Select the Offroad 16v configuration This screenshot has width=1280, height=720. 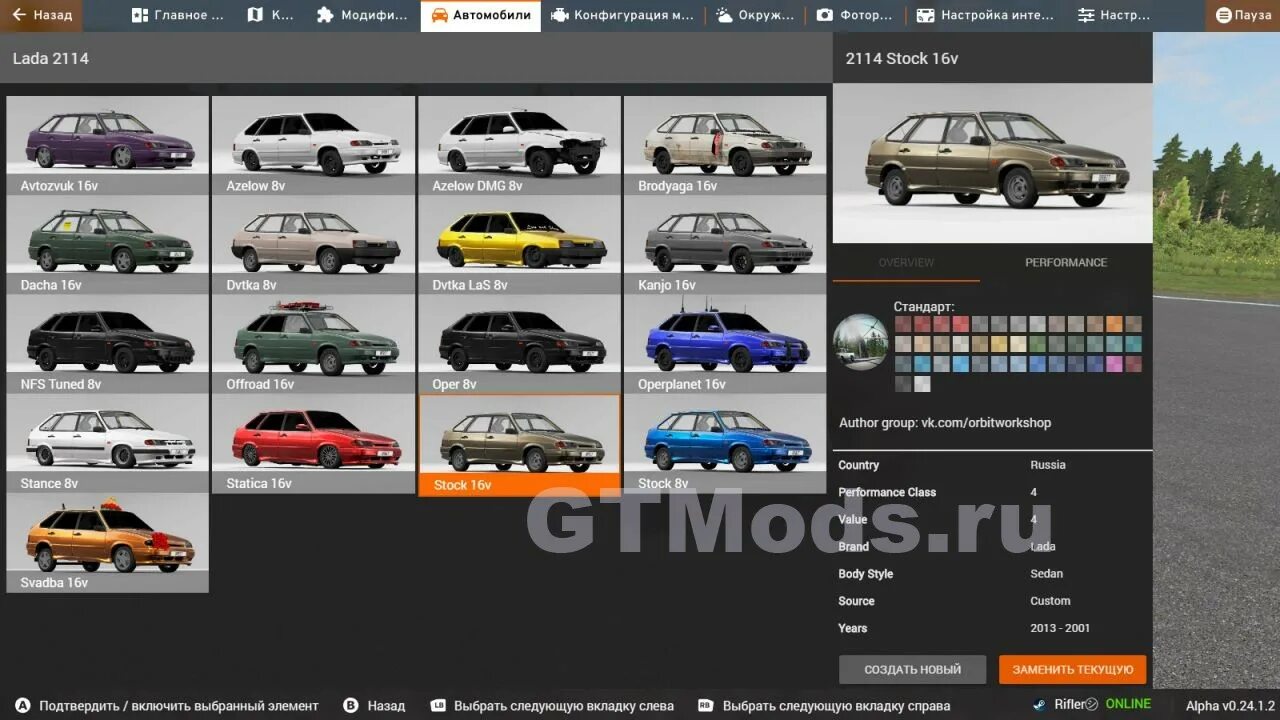[x=313, y=343]
